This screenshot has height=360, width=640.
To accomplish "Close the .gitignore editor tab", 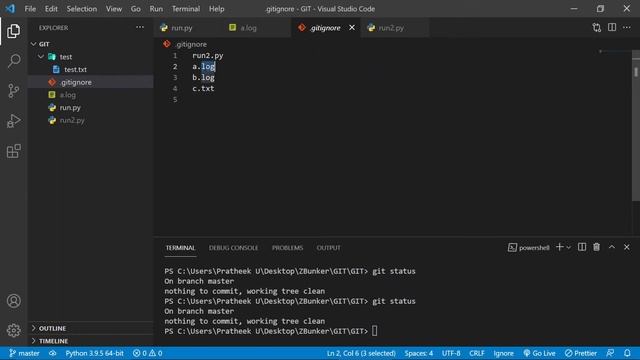I will pos(352,27).
